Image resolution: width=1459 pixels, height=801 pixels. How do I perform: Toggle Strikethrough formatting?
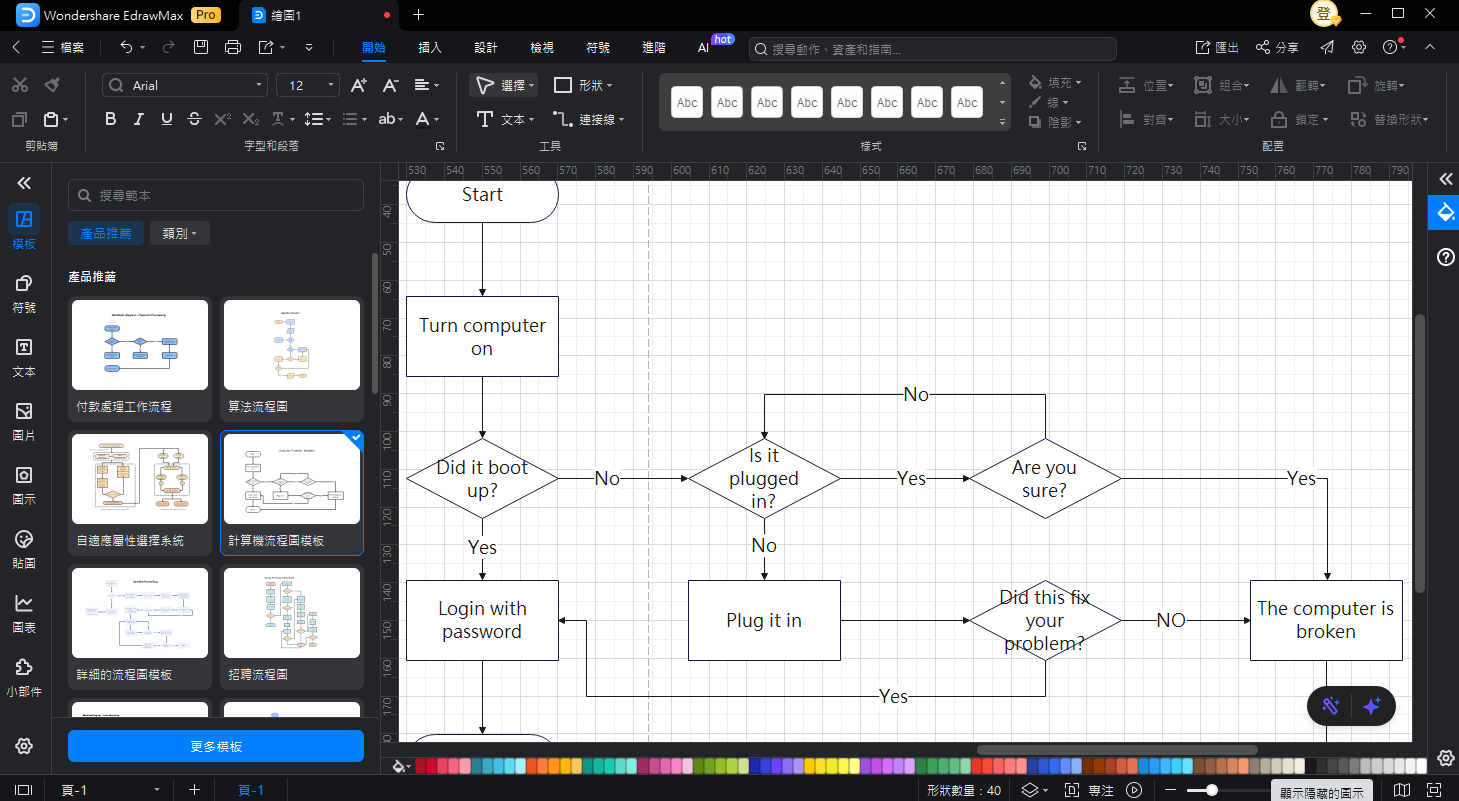(x=195, y=119)
